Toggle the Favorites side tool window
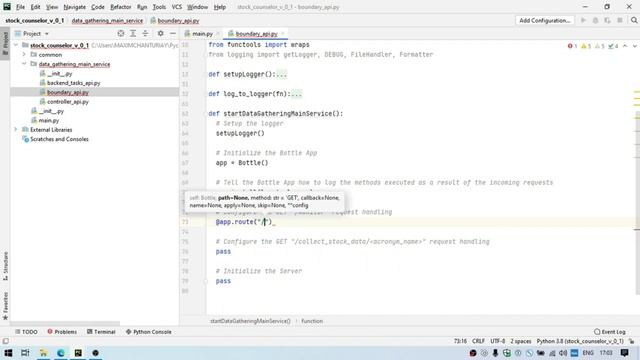The height and width of the screenshot is (360, 640). pos(5,306)
